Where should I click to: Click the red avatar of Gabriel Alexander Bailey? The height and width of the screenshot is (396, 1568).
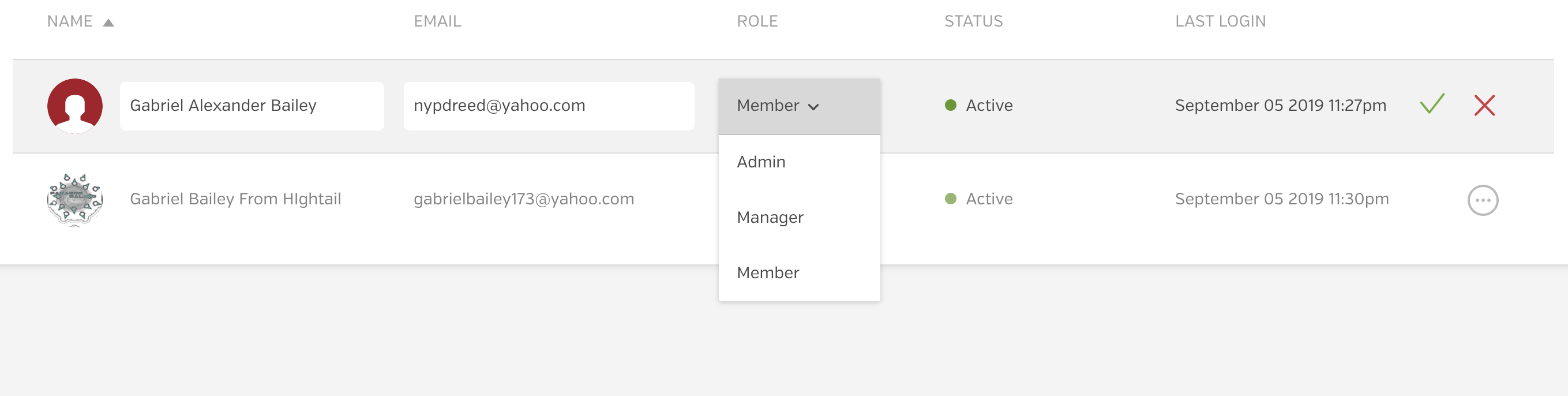75,106
